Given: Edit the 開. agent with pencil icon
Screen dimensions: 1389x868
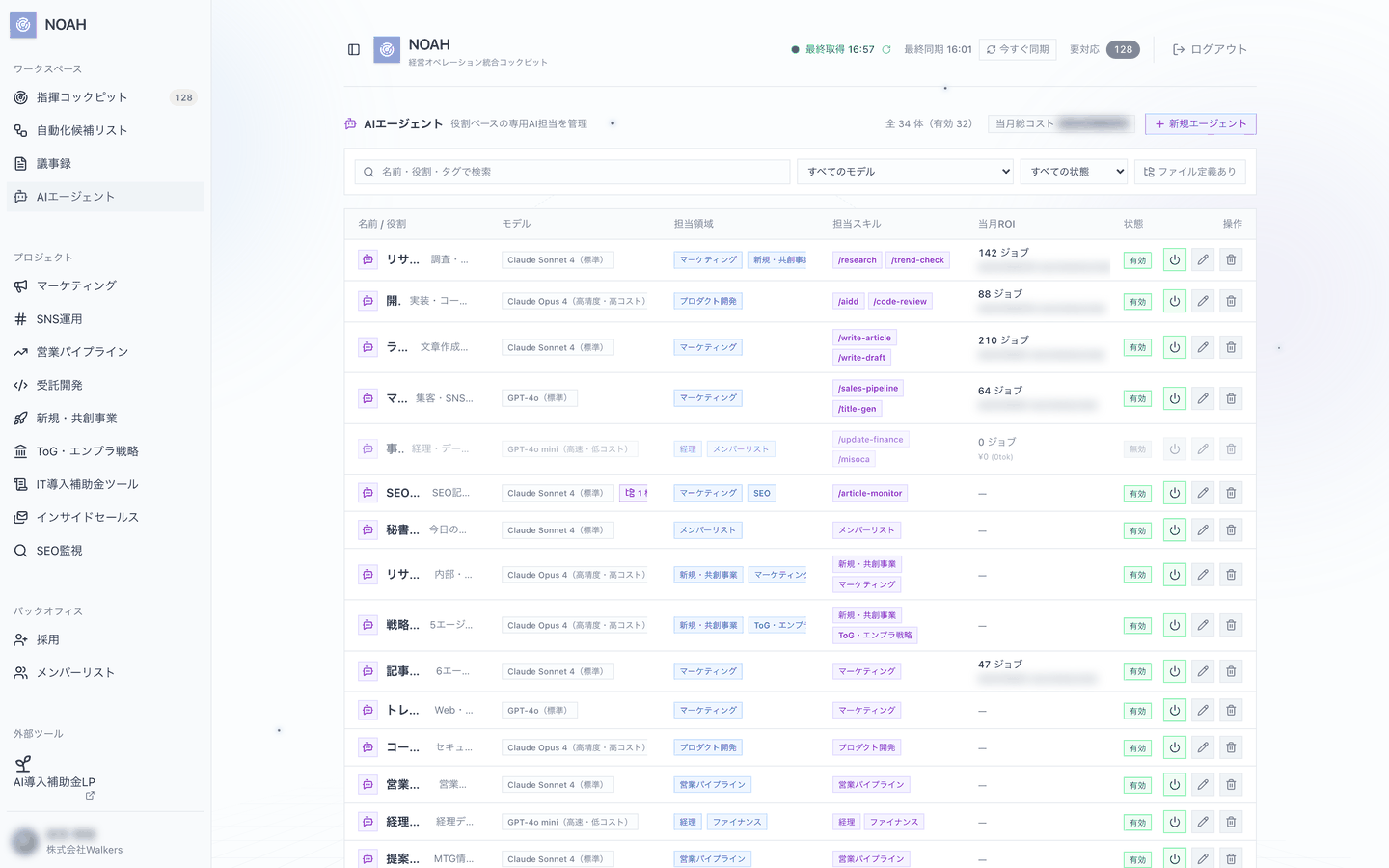Looking at the screenshot, I should coord(1203,301).
